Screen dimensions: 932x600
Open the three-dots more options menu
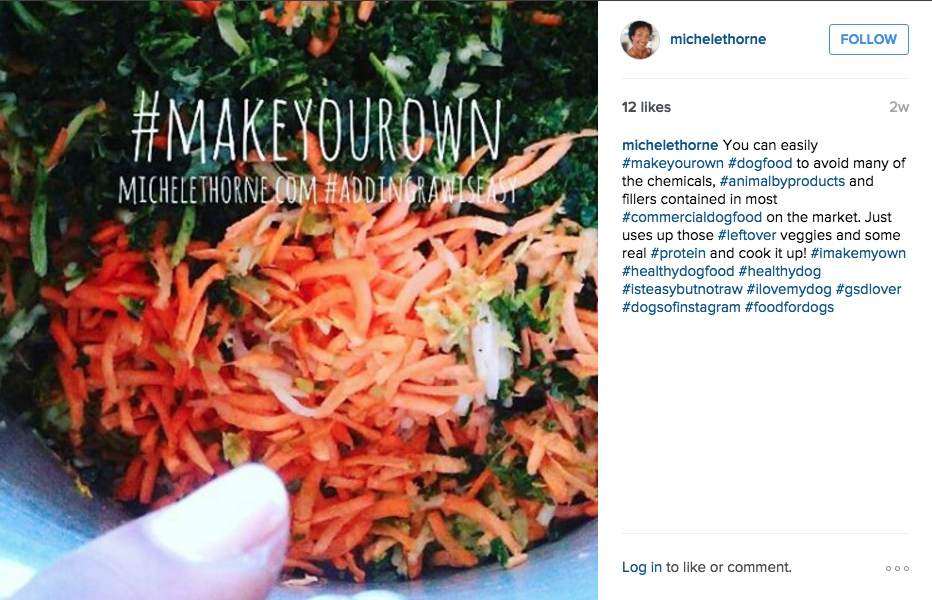(897, 568)
